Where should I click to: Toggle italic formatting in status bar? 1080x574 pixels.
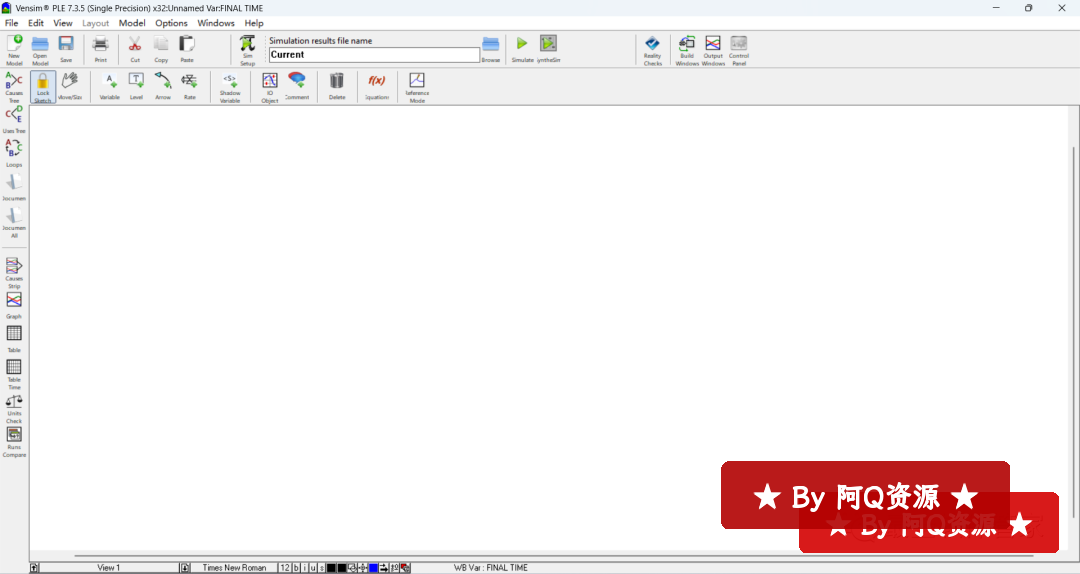pyautogui.click(x=305, y=568)
